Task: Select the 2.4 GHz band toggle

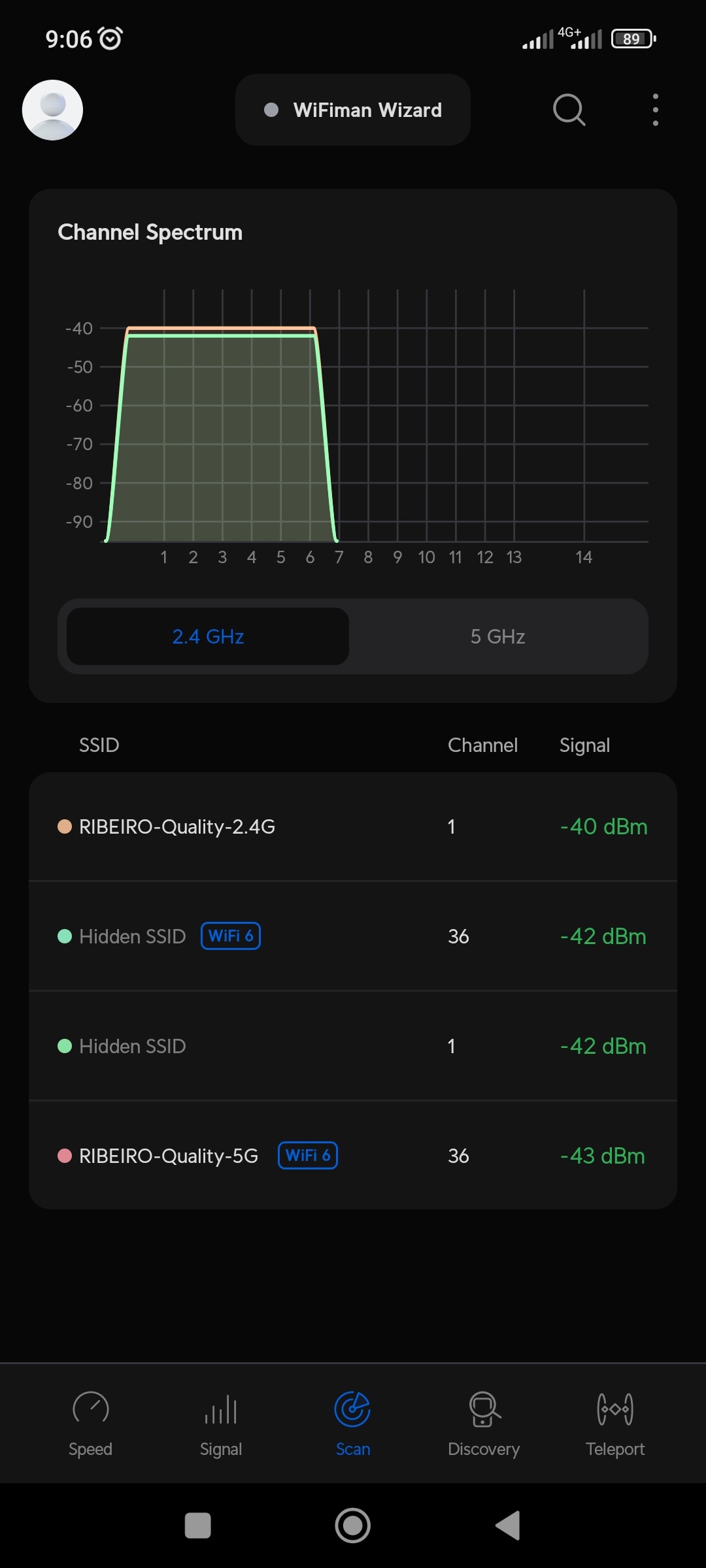Action: tap(208, 636)
